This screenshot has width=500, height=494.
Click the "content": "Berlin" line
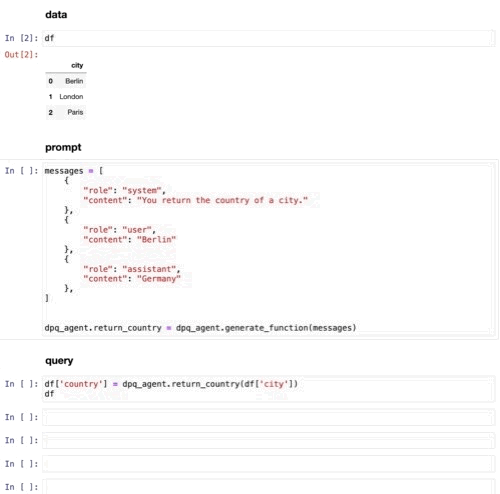(129, 240)
